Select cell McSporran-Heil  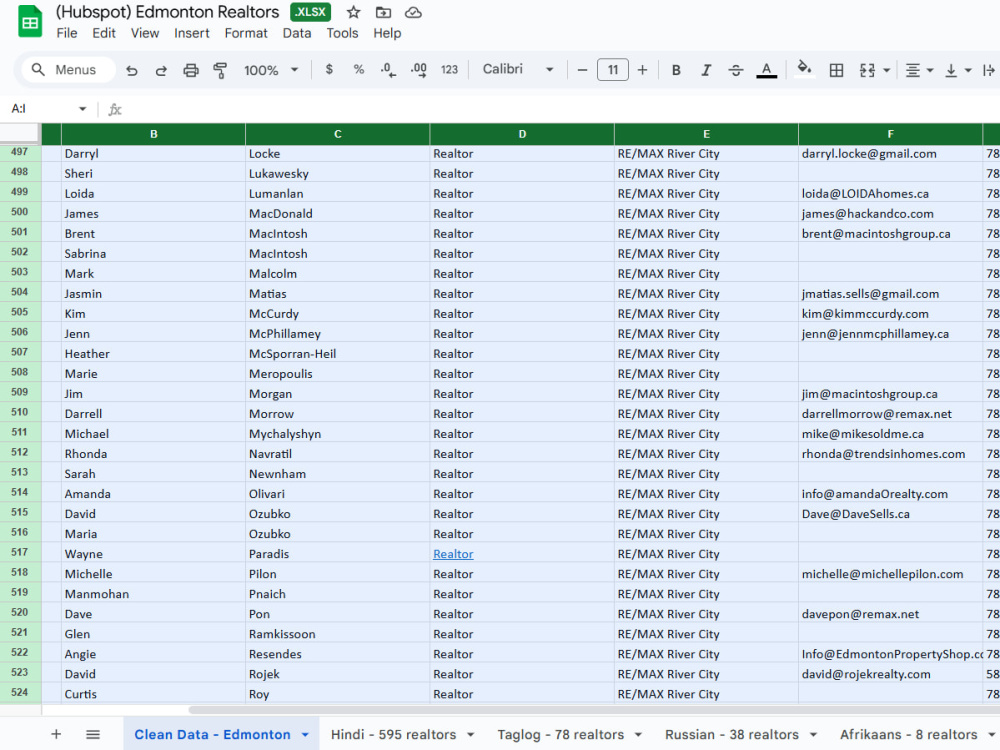pos(337,354)
